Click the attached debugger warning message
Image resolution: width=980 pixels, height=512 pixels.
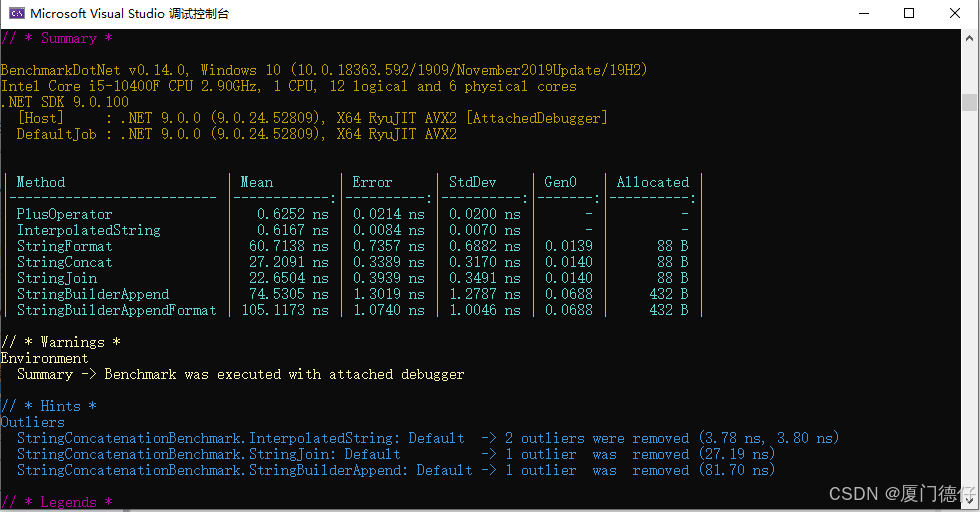point(241,374)
